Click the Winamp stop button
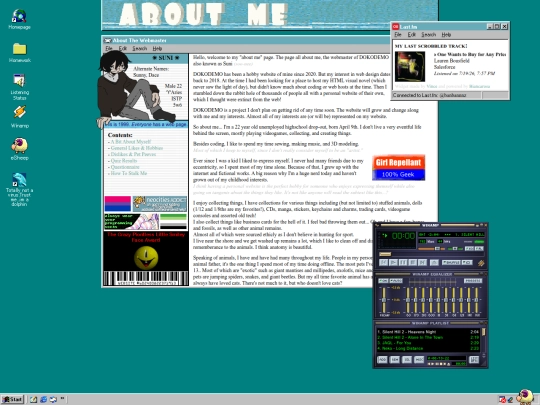540x405 pixels. tap(413, 262)
